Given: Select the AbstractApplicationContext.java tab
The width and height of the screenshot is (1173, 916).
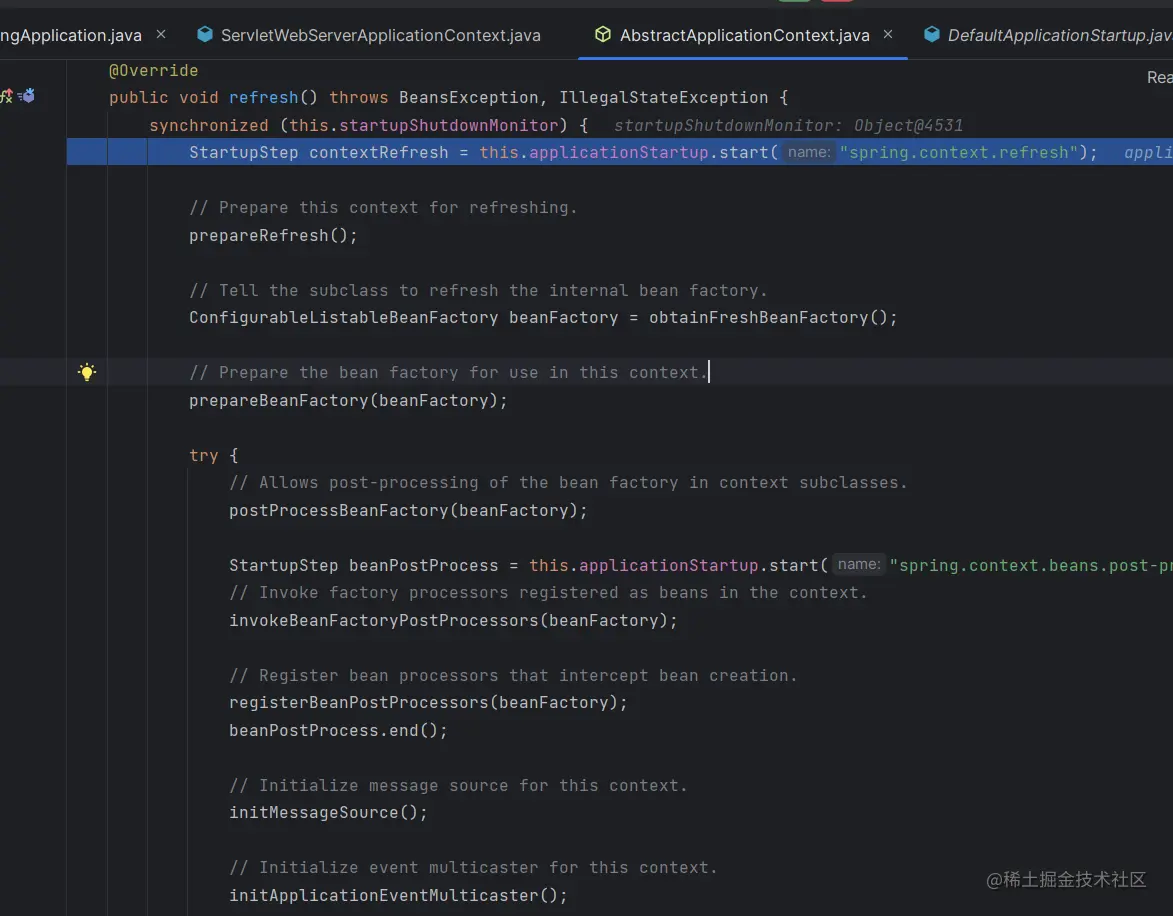Looking at the screenshot, I should tap(744, 35).
